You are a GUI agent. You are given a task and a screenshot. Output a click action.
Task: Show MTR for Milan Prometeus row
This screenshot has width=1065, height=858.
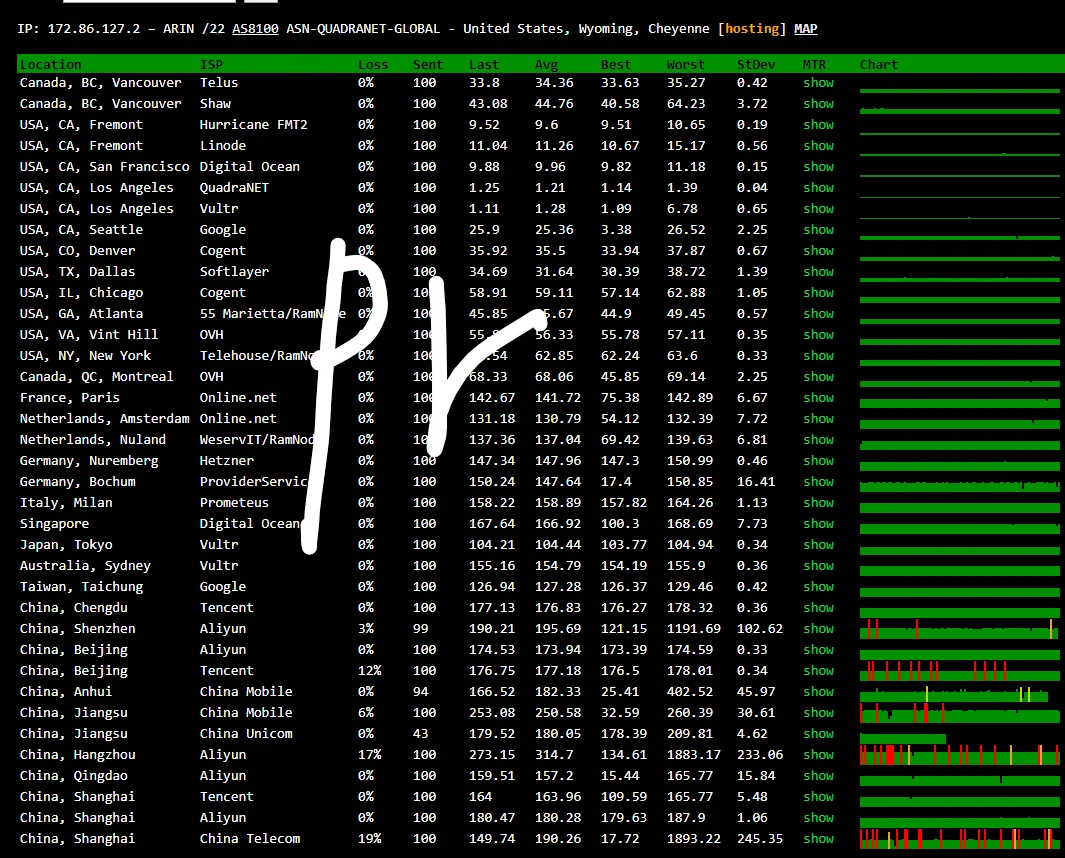[x=818, y=503]
